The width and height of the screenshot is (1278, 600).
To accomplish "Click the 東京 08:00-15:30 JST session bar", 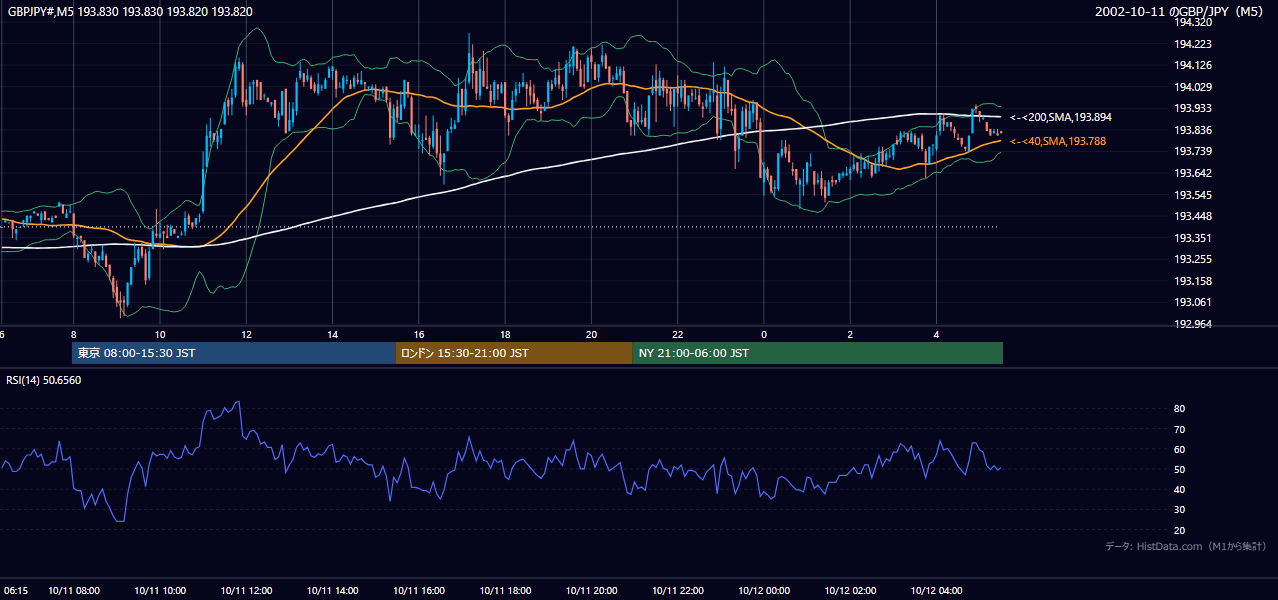I will click(234, 353).
